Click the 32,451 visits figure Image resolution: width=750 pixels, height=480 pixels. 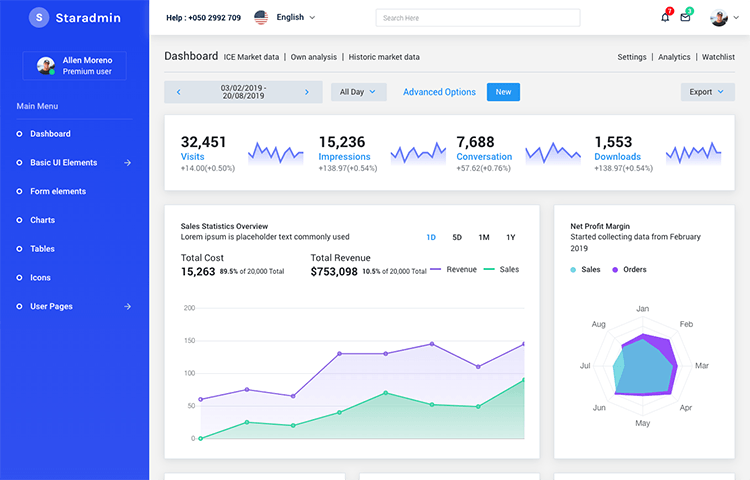pyautogui.click(x=203, y=142)
